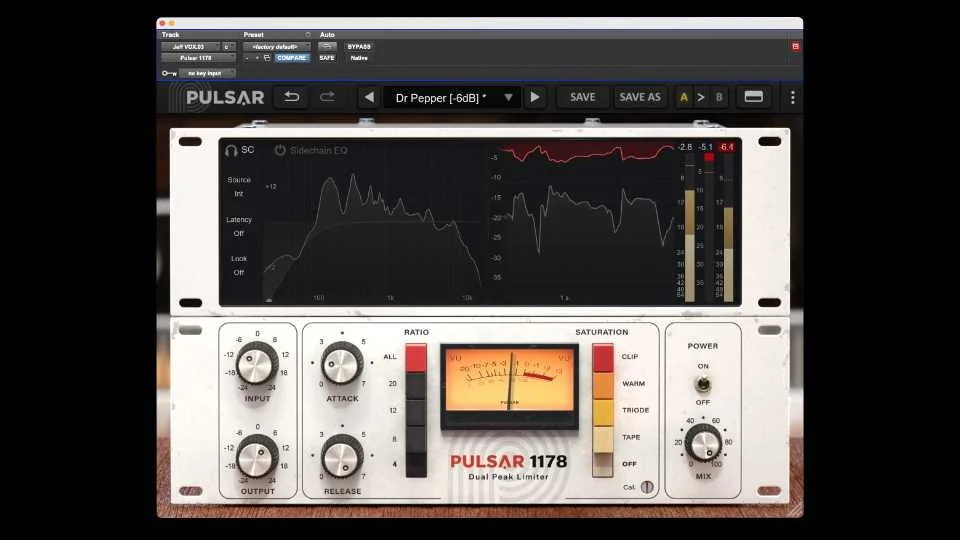Image resolution: width=960 pixels, height=540 pixels.
Task: Click the SAVE AS preset button
Action: (640, 97)
